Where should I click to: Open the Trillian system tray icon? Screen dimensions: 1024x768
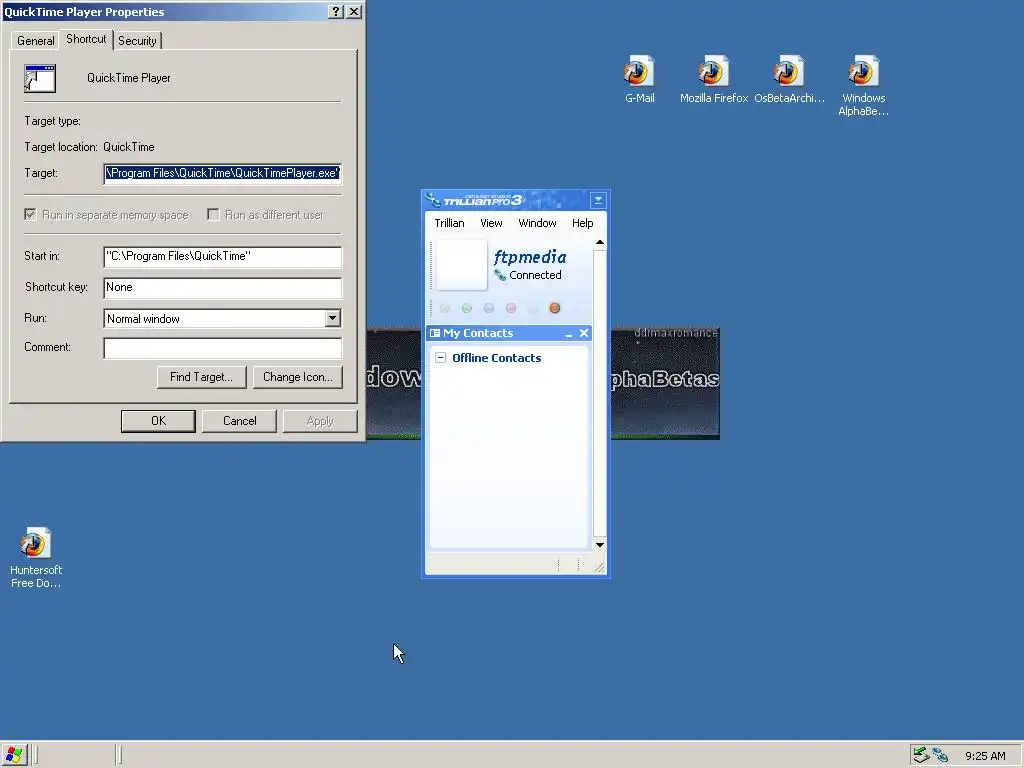(x=940, y=755)
